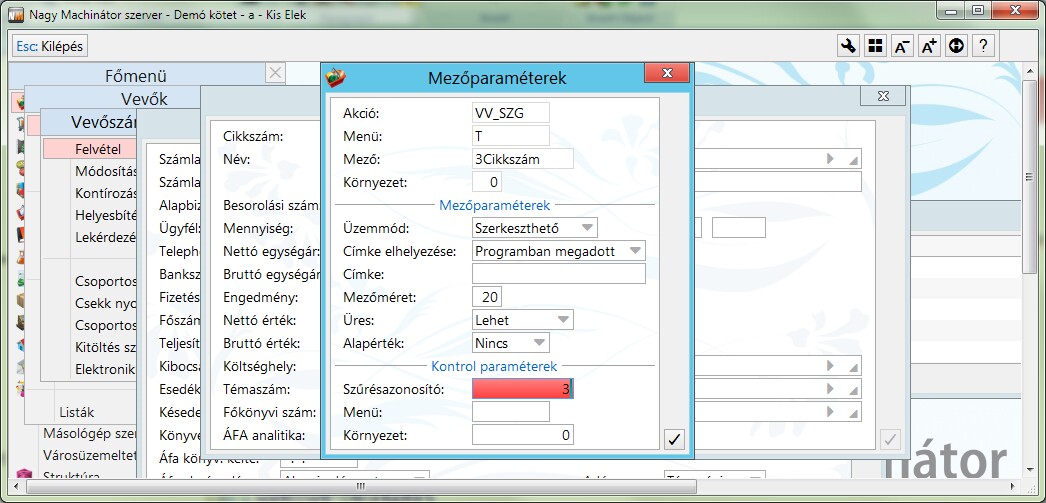Click the vertical scrollbar up arrow
1046x503 pixels.
1029,70
